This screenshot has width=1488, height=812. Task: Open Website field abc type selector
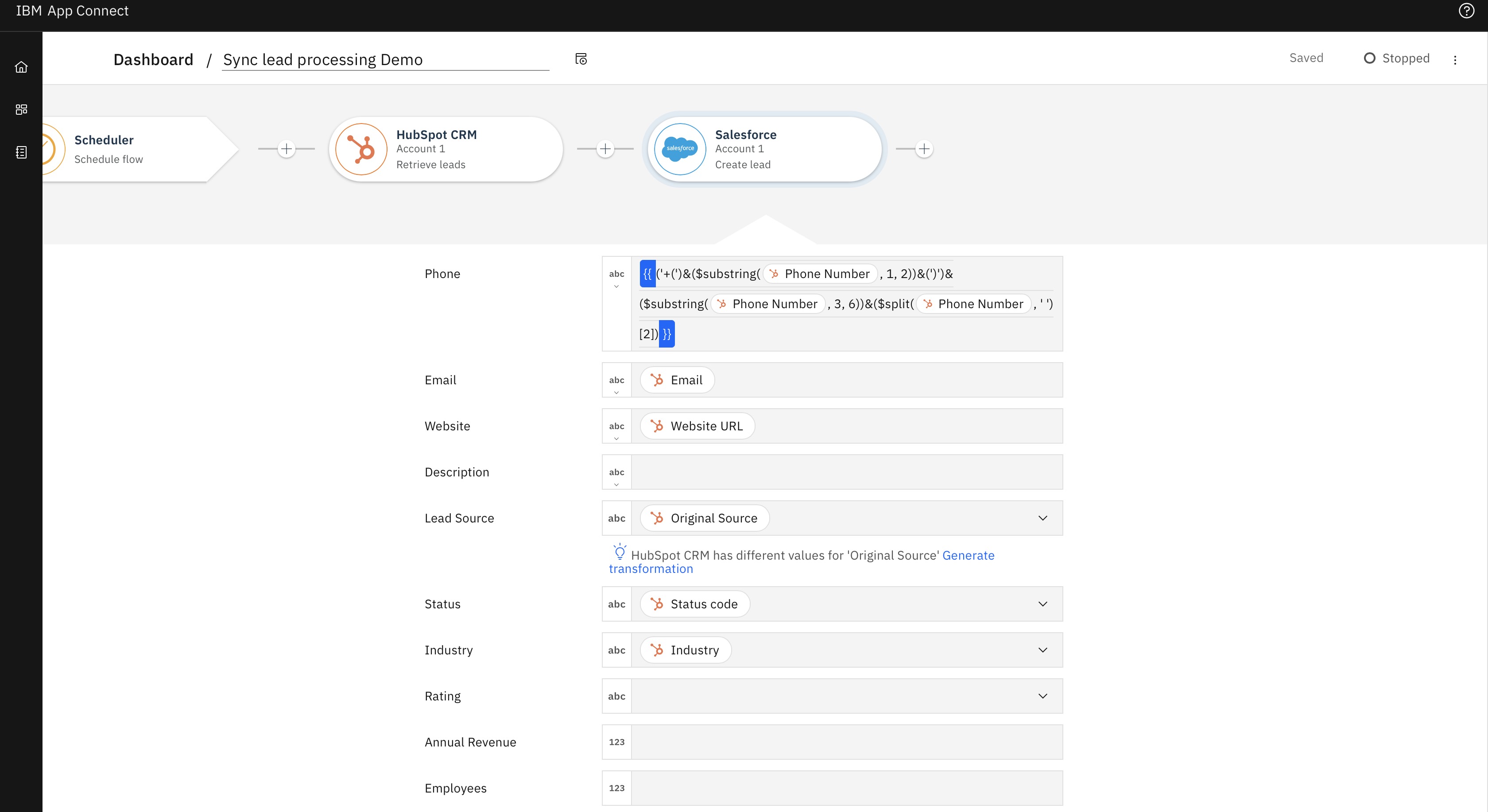click(616, 426)
